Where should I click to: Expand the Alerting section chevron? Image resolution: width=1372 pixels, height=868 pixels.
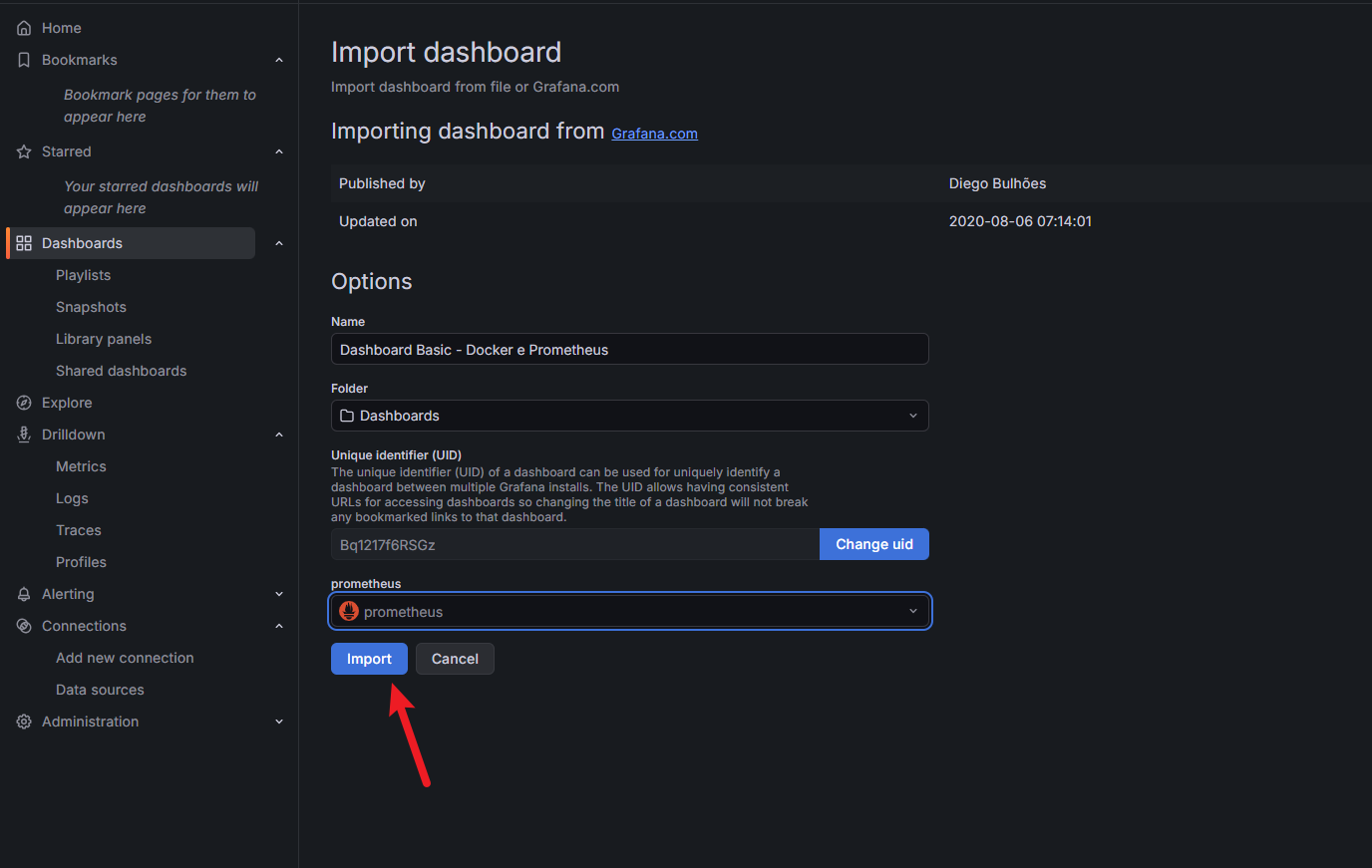click(279, 594)
